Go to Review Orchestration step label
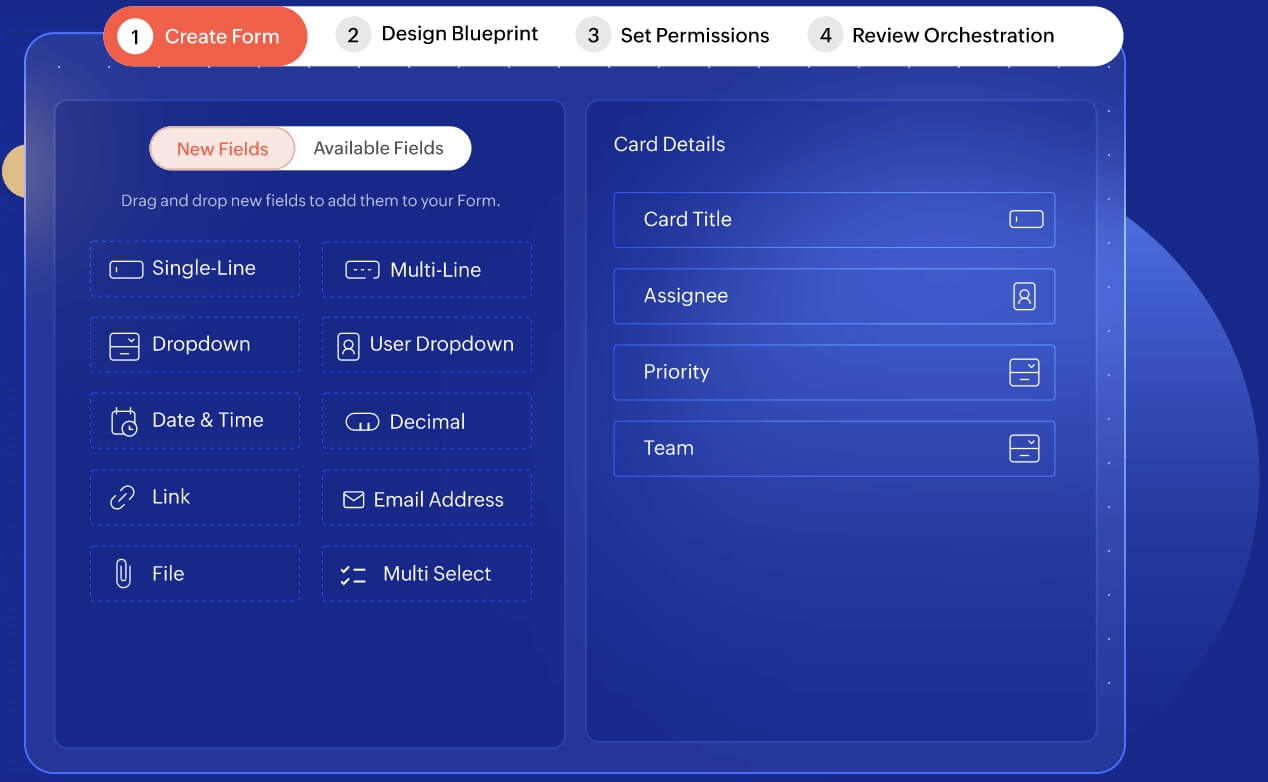Image resolution: width=1268 pixels, height=782 pixels. [x=953, y=35]
